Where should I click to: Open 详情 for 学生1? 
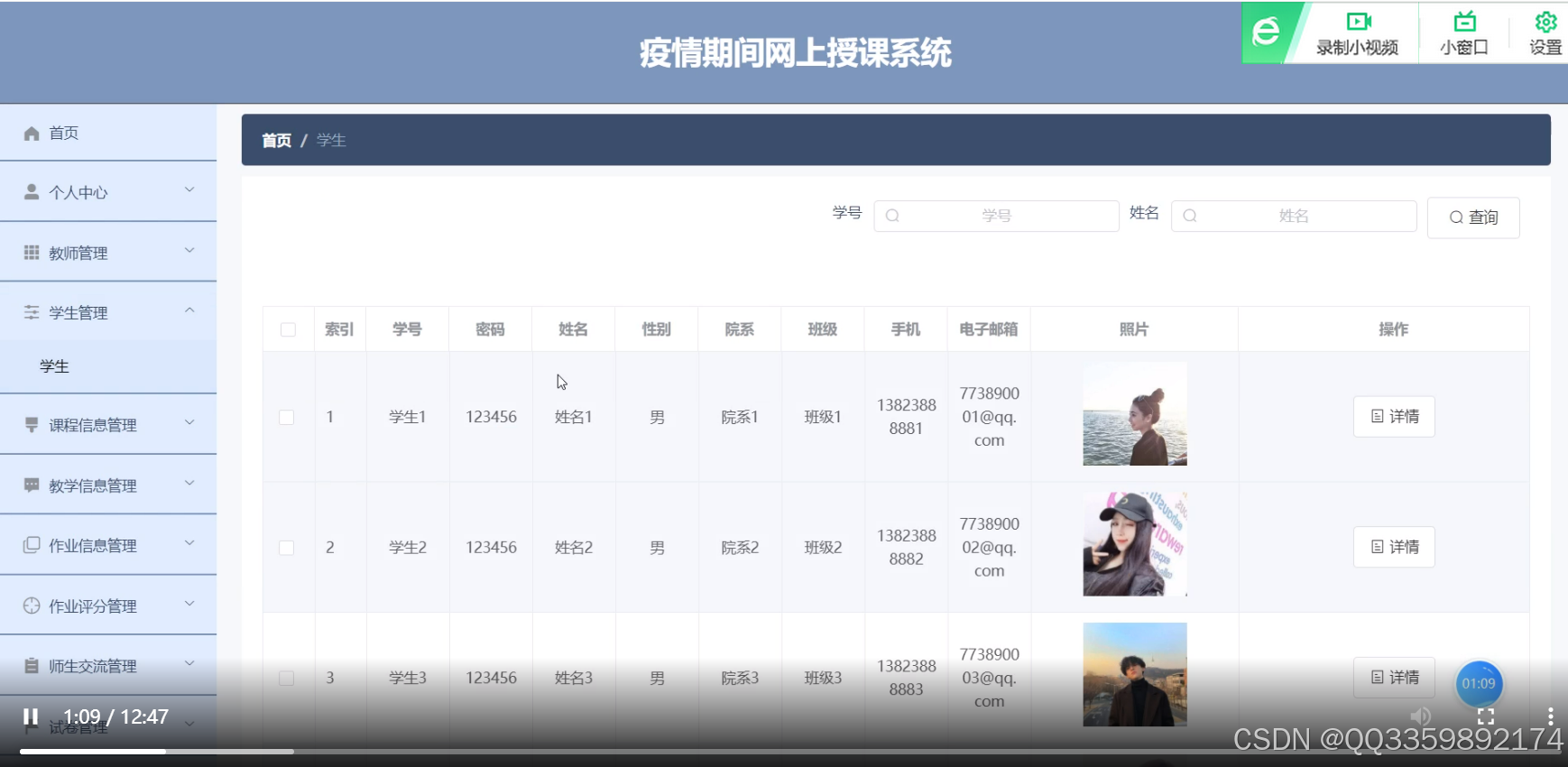pyautogui.click(x=1394, y=417)
